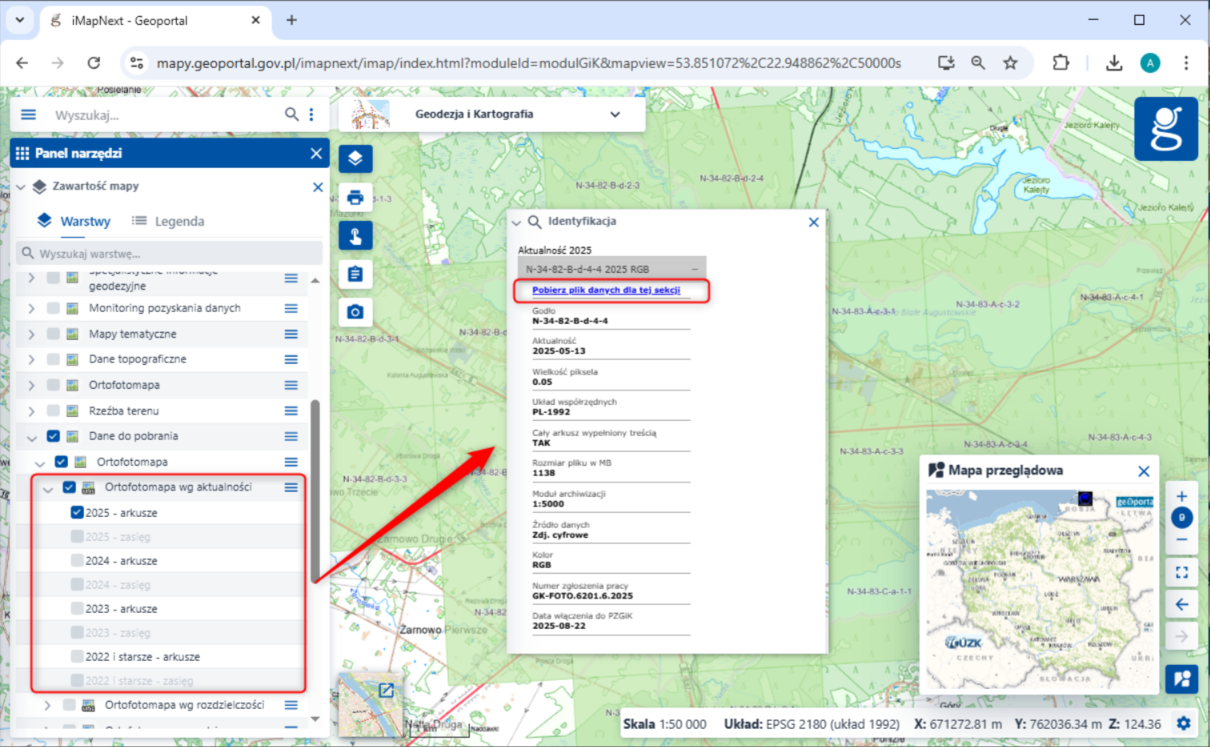Click the layers icon on map toolbar
Viewport: 1210px width, 747px height.
[355, 158]
